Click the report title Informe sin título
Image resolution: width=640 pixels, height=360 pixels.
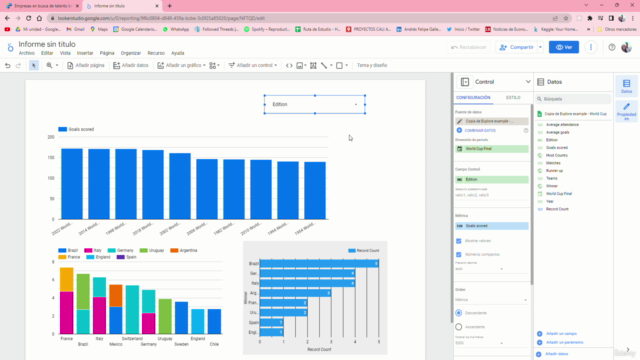point(47,44)
